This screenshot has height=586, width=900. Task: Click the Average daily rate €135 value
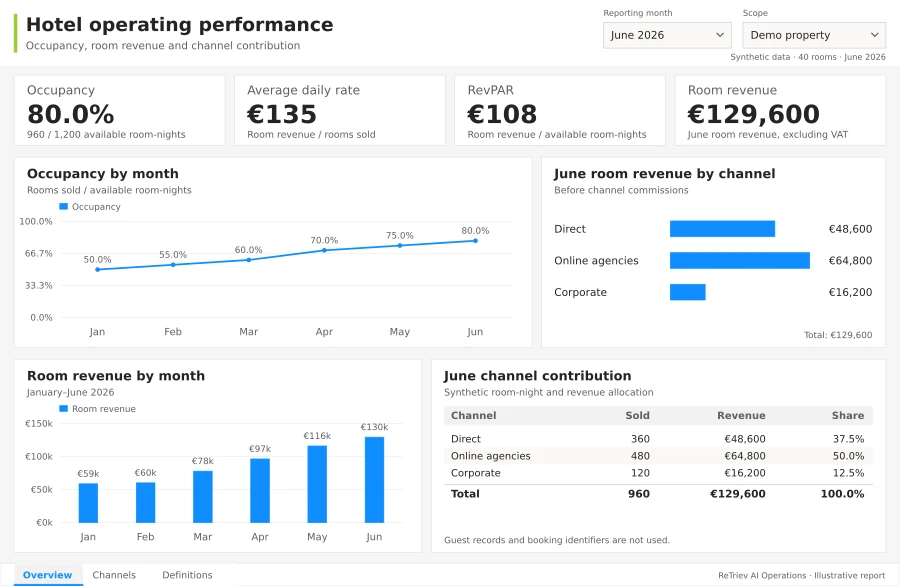pos(282,114)
